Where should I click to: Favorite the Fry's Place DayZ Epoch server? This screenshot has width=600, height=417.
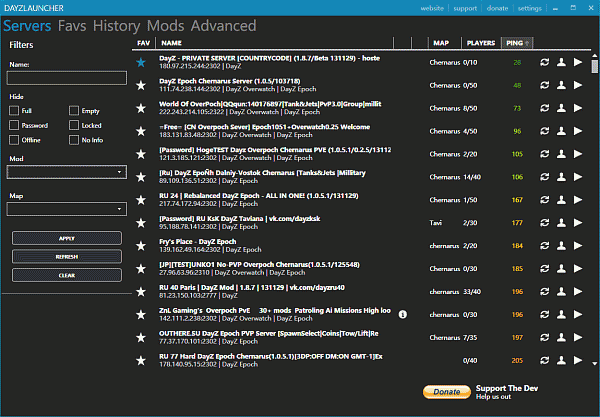click(141, 246)
